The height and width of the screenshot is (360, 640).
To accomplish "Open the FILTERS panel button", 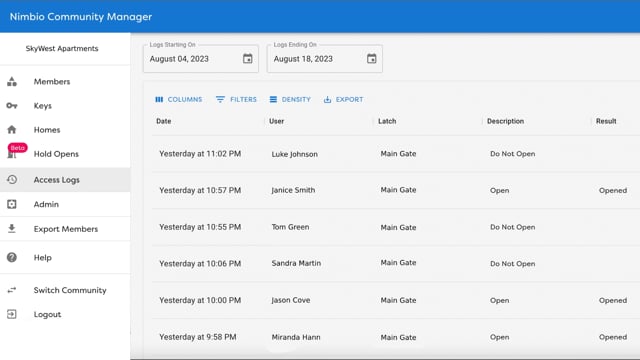I will 236,100.
